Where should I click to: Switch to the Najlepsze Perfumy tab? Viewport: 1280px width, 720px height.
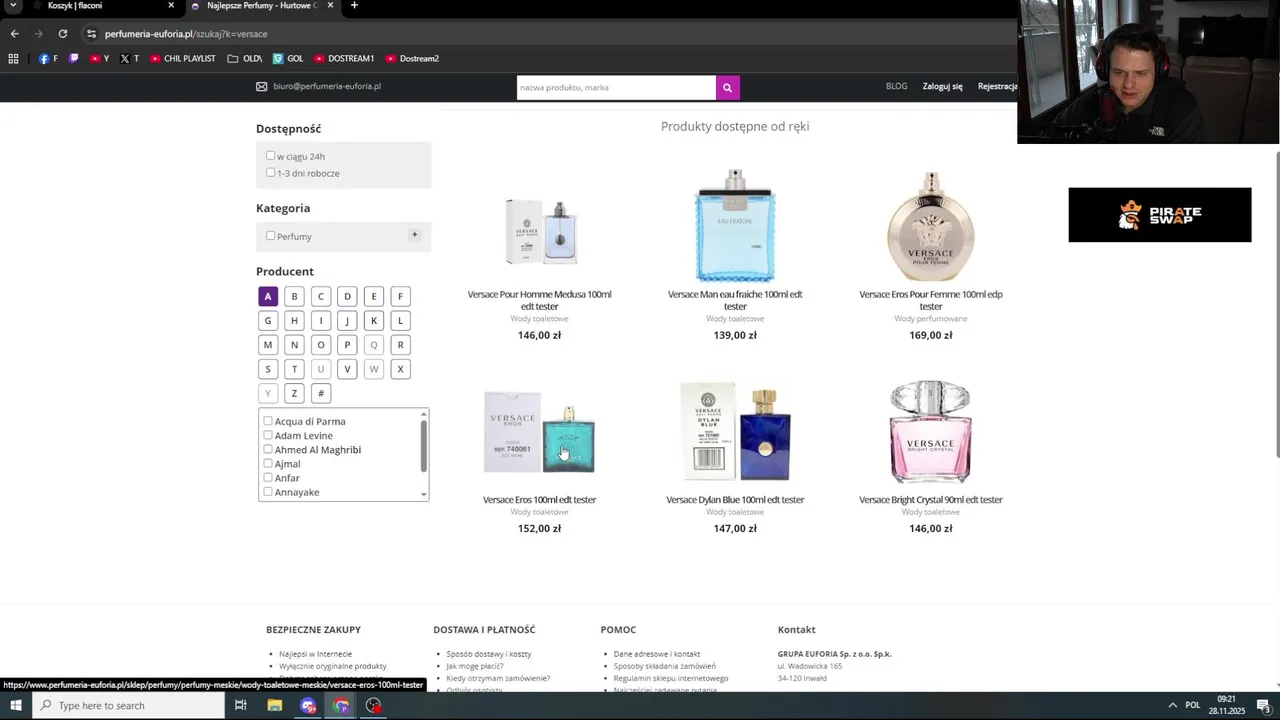262,6
